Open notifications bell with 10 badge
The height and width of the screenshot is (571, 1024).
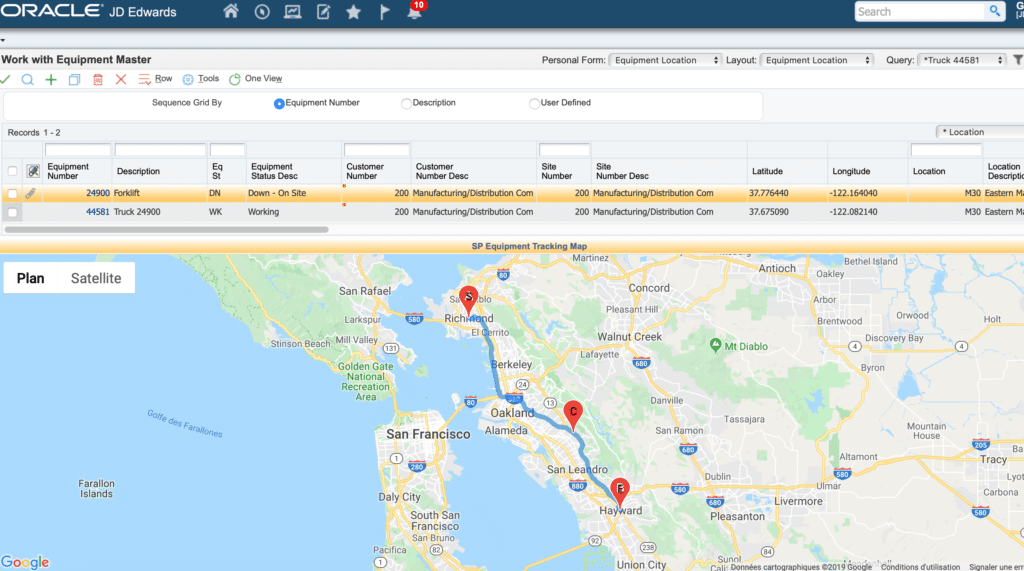[x=415, y=10]
